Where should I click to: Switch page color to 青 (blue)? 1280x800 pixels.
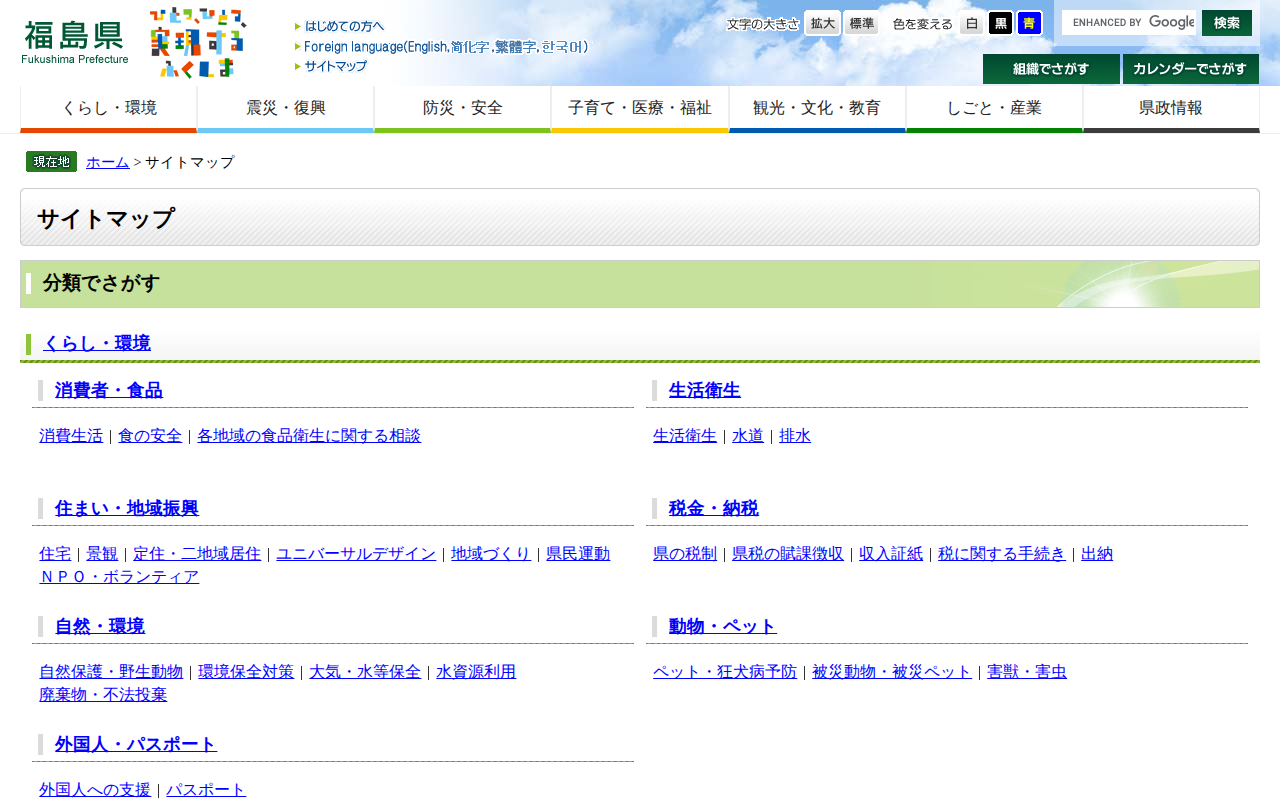click(x=1028, y=23)
